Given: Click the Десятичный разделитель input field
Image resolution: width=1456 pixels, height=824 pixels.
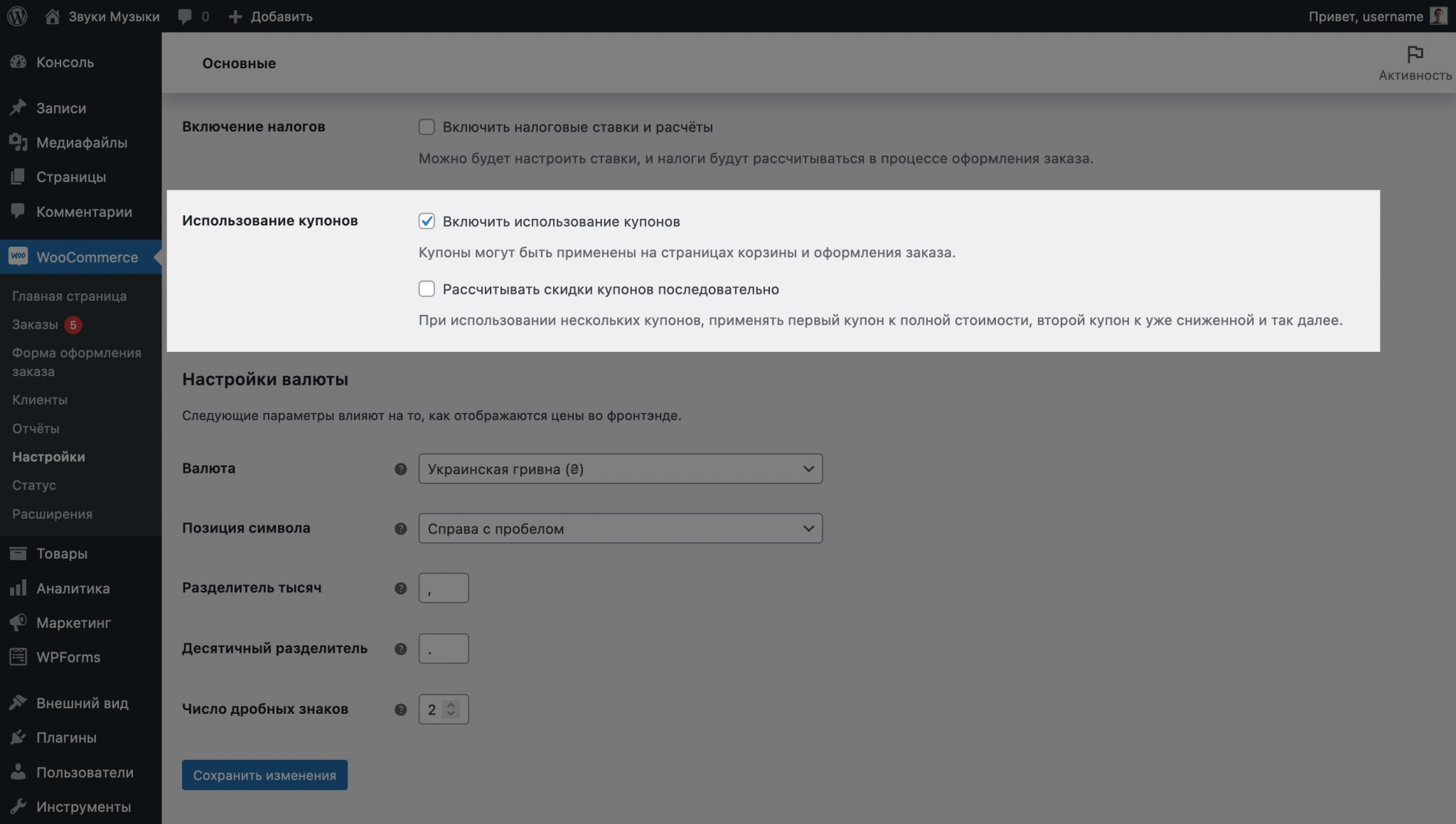Looking at the screenshot, I should point(444,648).
